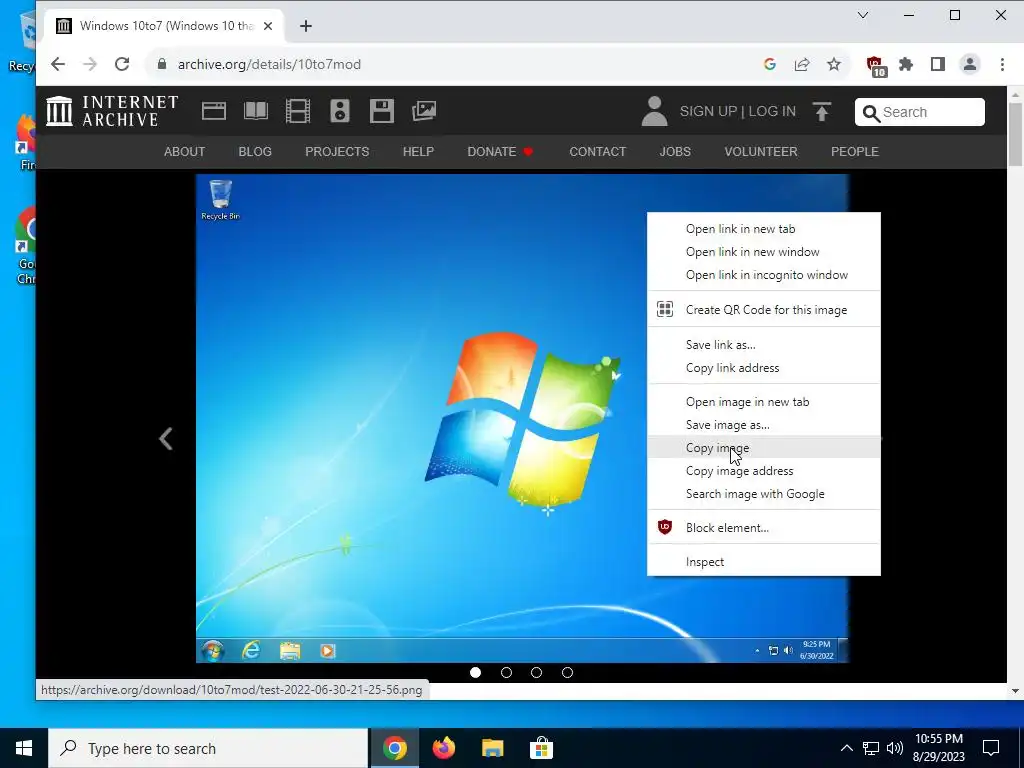Open File Explorer from the taskbar

(x=492, y=748)
